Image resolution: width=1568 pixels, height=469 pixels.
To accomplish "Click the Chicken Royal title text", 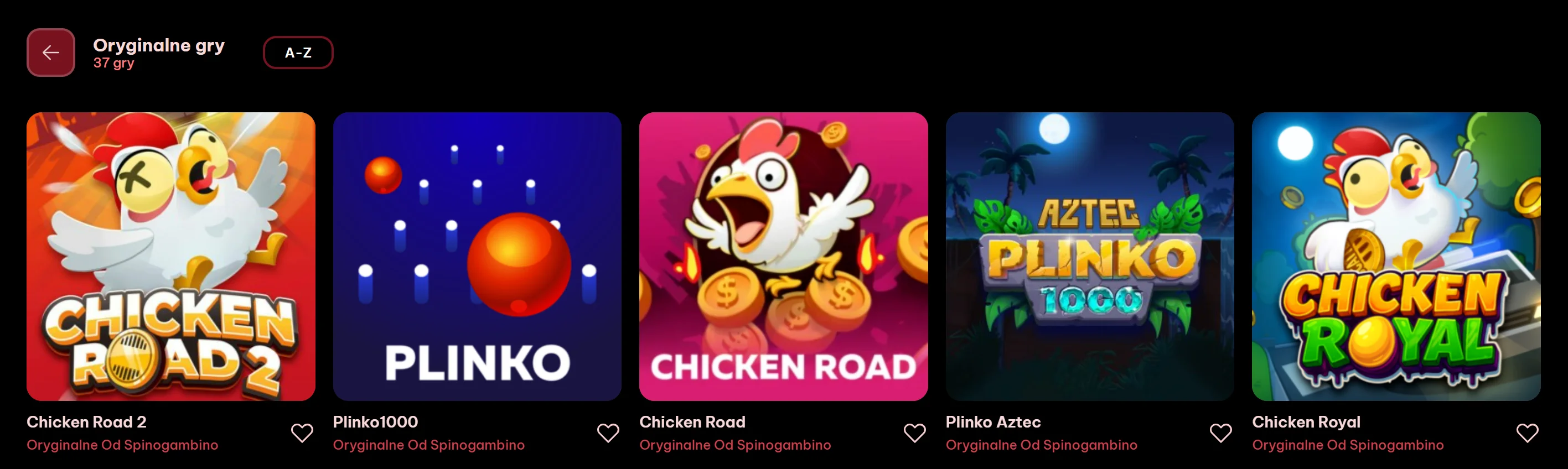I will coord(1306,422).
